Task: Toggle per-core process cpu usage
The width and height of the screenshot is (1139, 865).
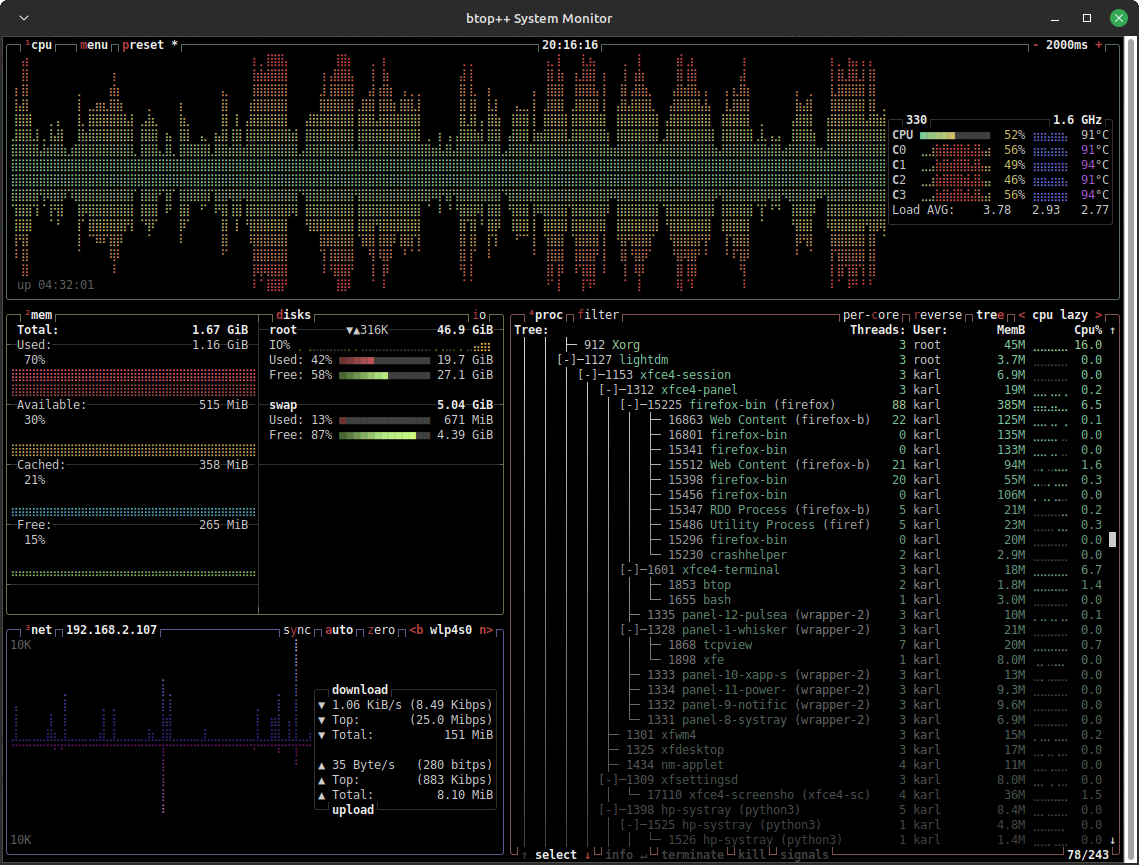Action: (871, 315)
